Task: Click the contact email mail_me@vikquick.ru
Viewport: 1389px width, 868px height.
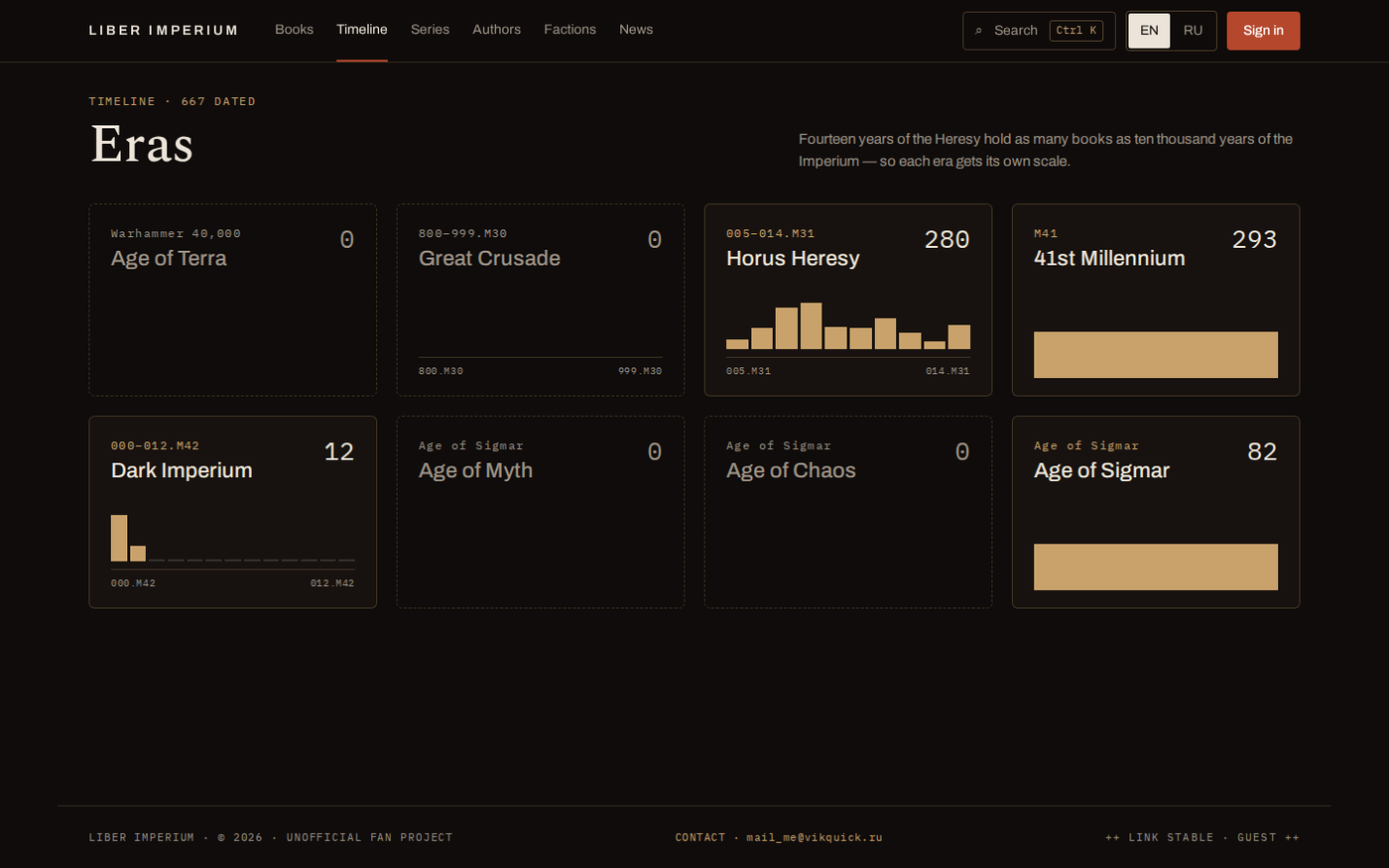Action: (x=815, y=837)
